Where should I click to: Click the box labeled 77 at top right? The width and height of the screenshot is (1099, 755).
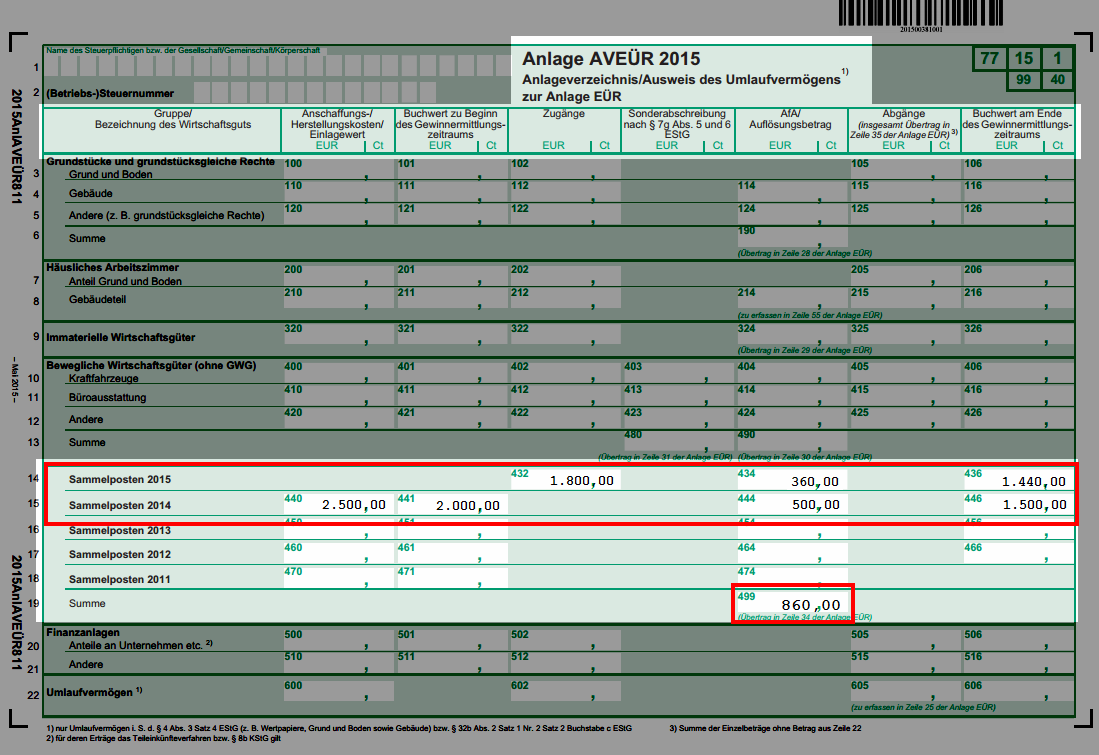(x=988, y=59)
